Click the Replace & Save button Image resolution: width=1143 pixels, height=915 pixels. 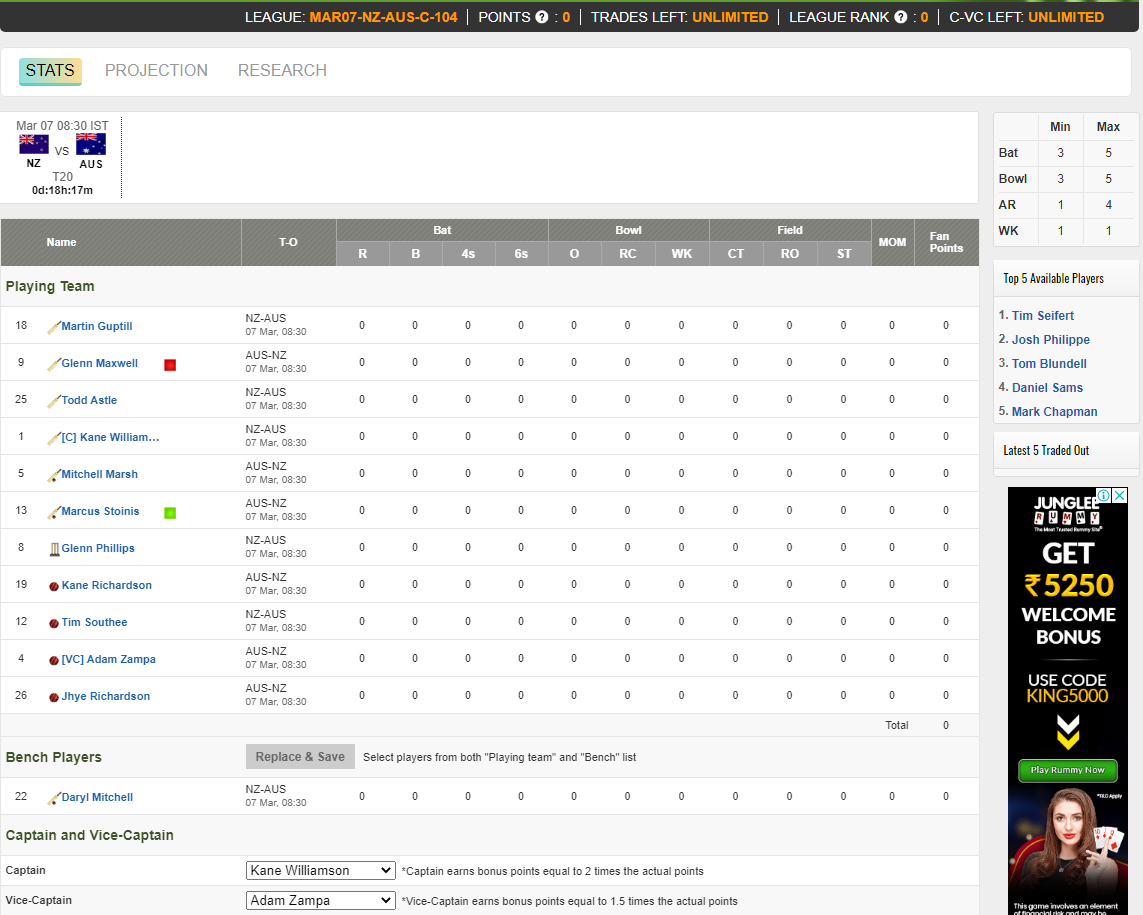(300, 757)
